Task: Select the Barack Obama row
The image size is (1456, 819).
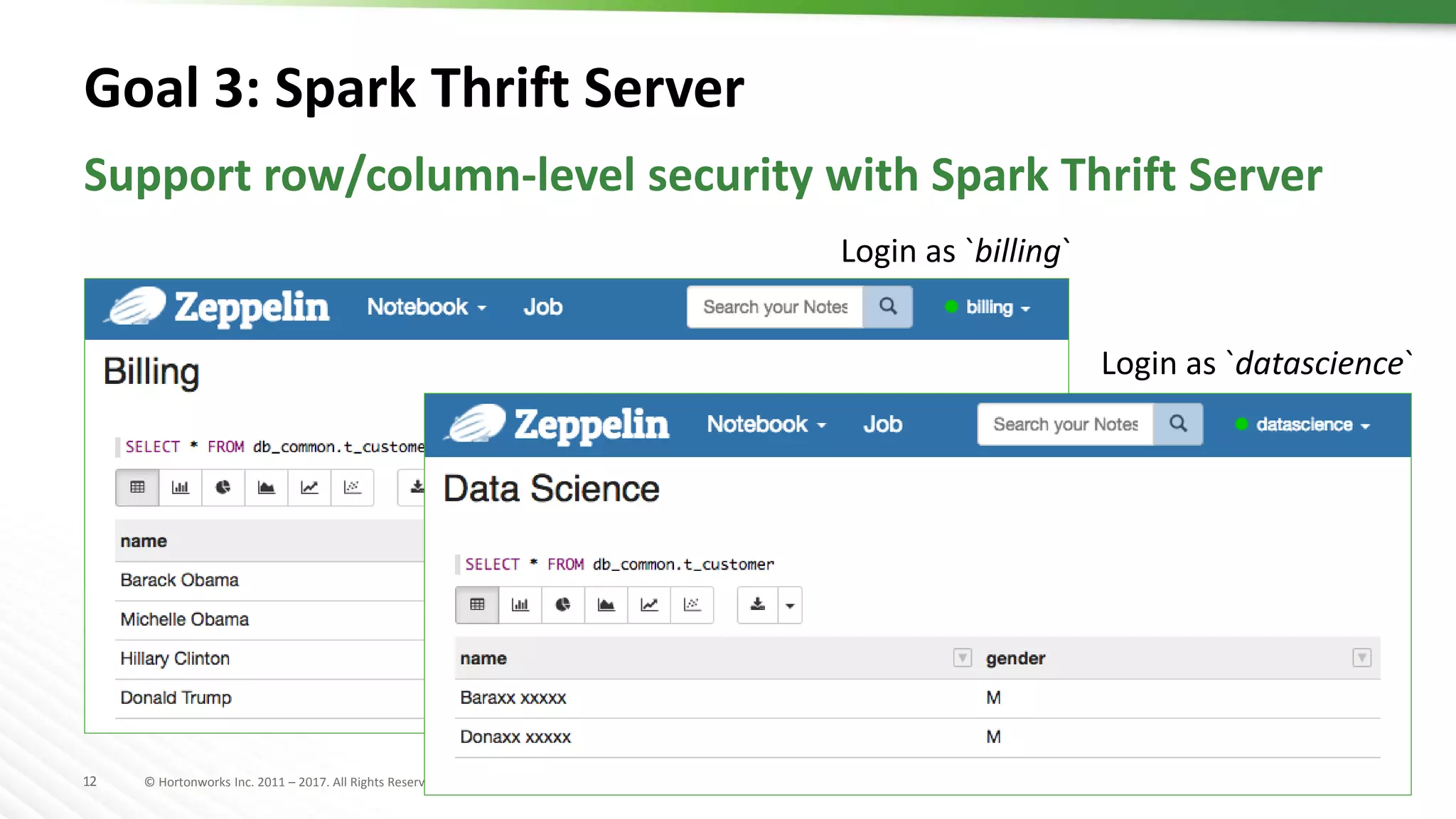Action: (x=269, y=581)
